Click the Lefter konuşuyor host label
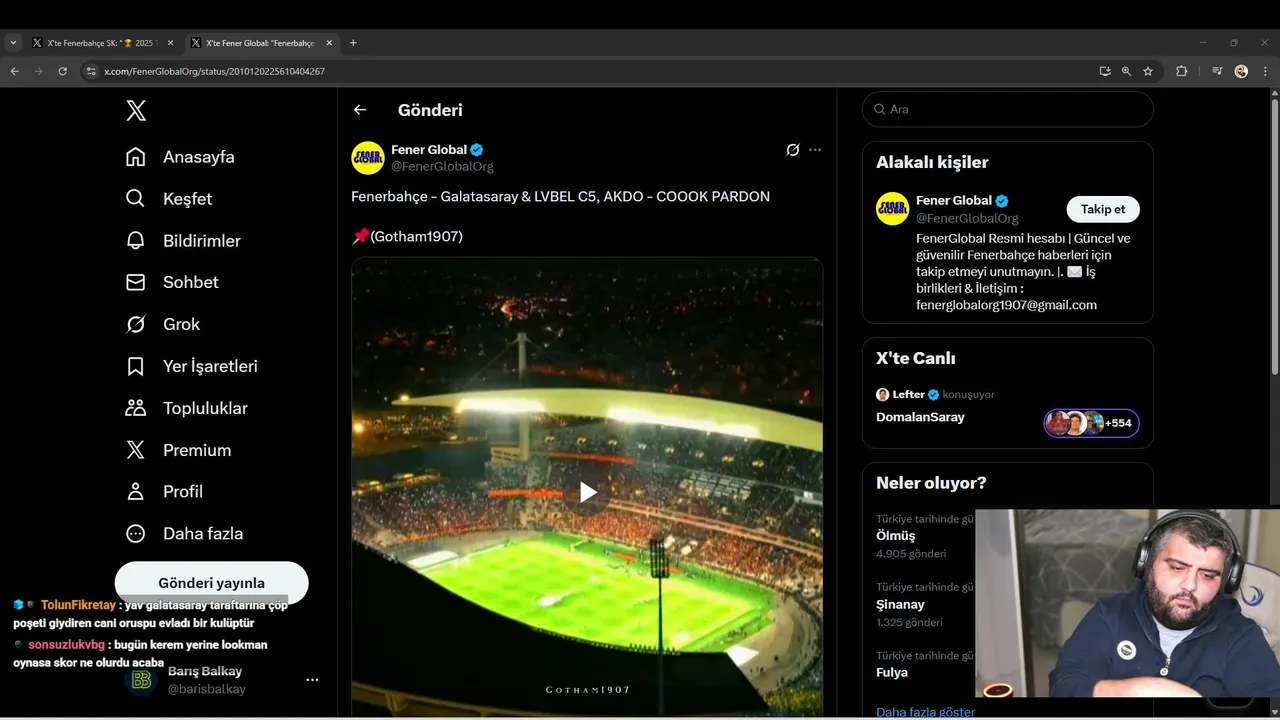1280x720 pixels. tap(935, 394)
